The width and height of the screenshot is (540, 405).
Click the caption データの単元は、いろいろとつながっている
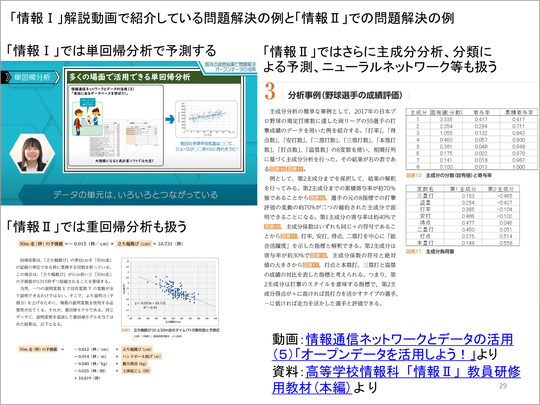point(135,195)
